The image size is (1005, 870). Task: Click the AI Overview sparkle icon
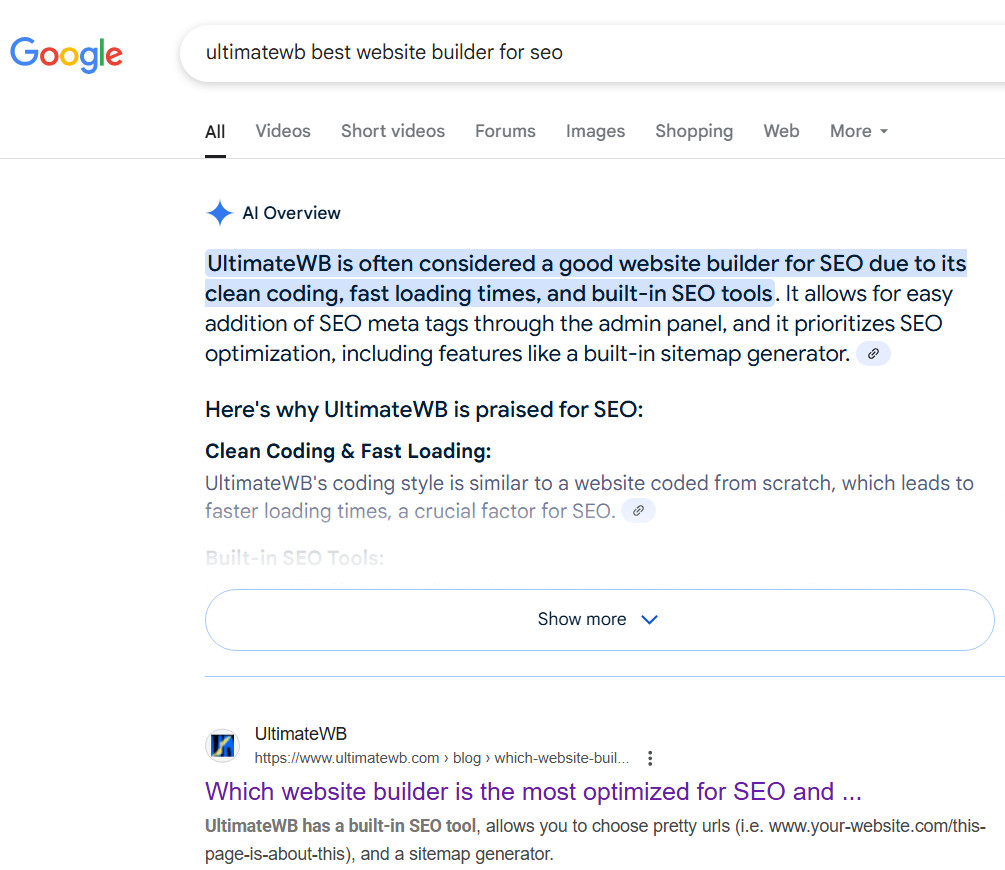tap(219, 213)
